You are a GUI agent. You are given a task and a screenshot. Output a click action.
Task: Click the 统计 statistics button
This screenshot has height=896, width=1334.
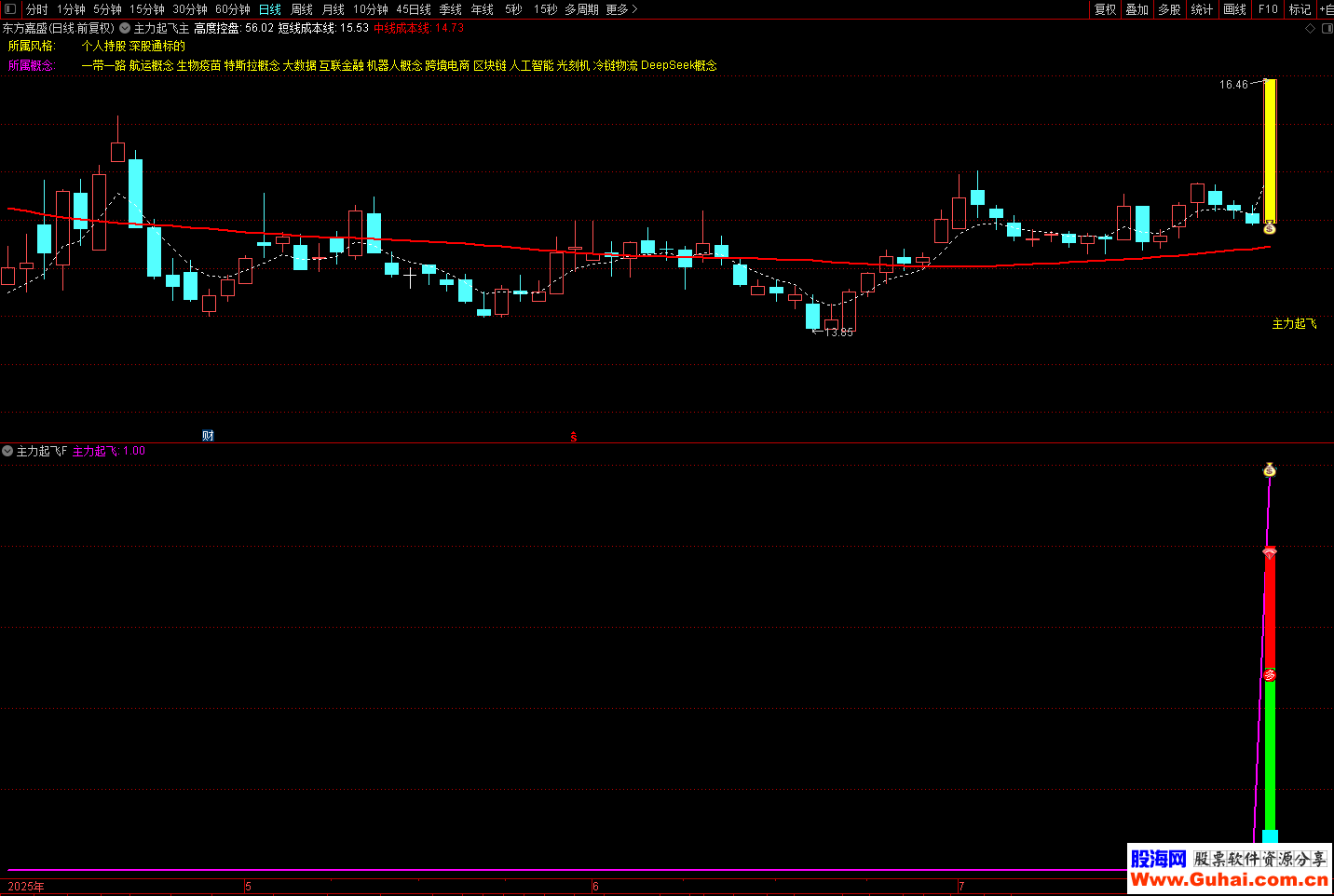point(1203,9)
